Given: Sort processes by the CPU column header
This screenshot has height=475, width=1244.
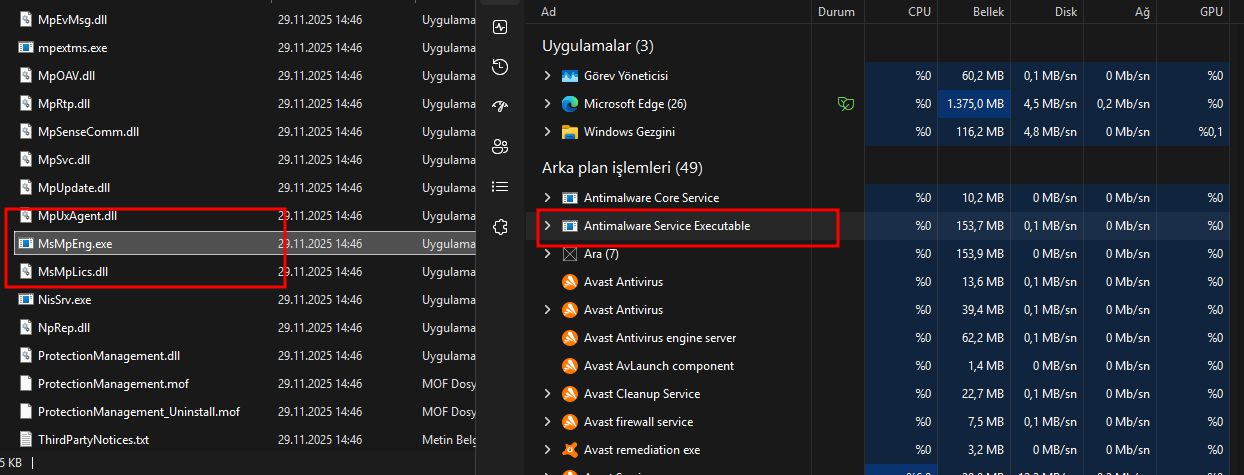Looking at the screenshot, I should pos(919,11).
